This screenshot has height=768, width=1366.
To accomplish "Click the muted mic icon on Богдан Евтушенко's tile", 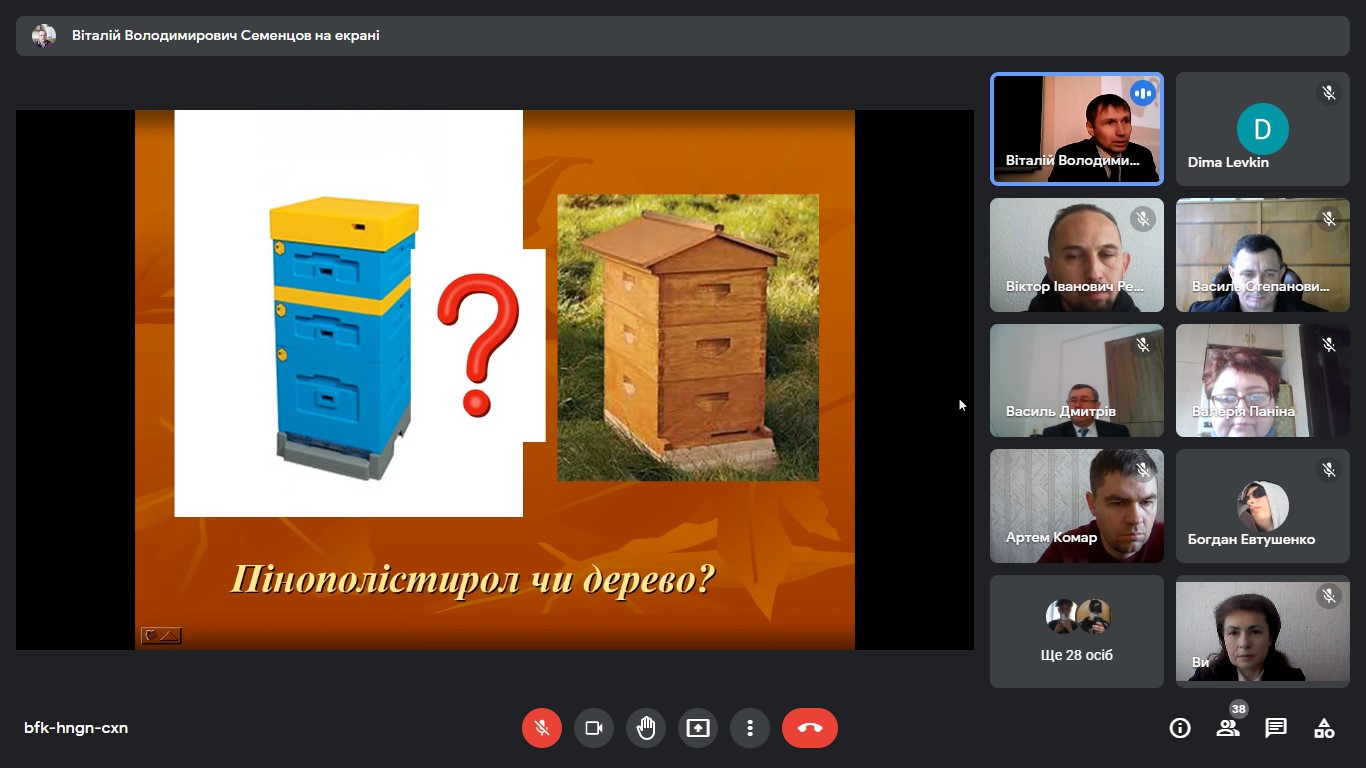I will tap(1329, 469).
